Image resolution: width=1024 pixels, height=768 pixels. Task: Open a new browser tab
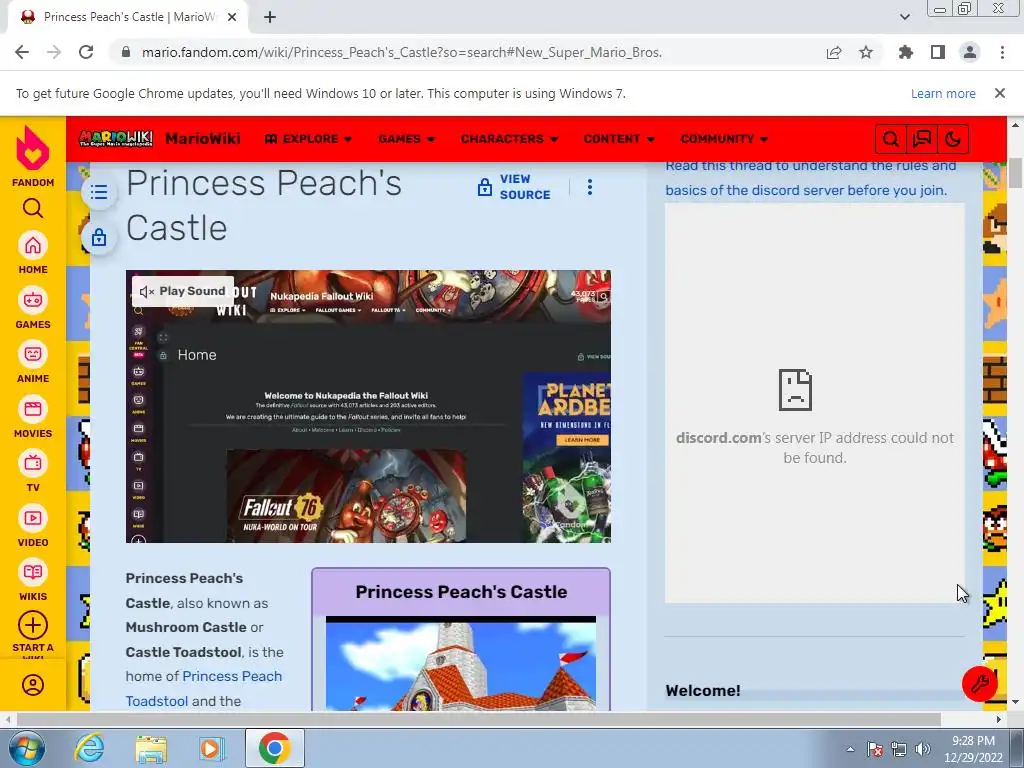270,17
